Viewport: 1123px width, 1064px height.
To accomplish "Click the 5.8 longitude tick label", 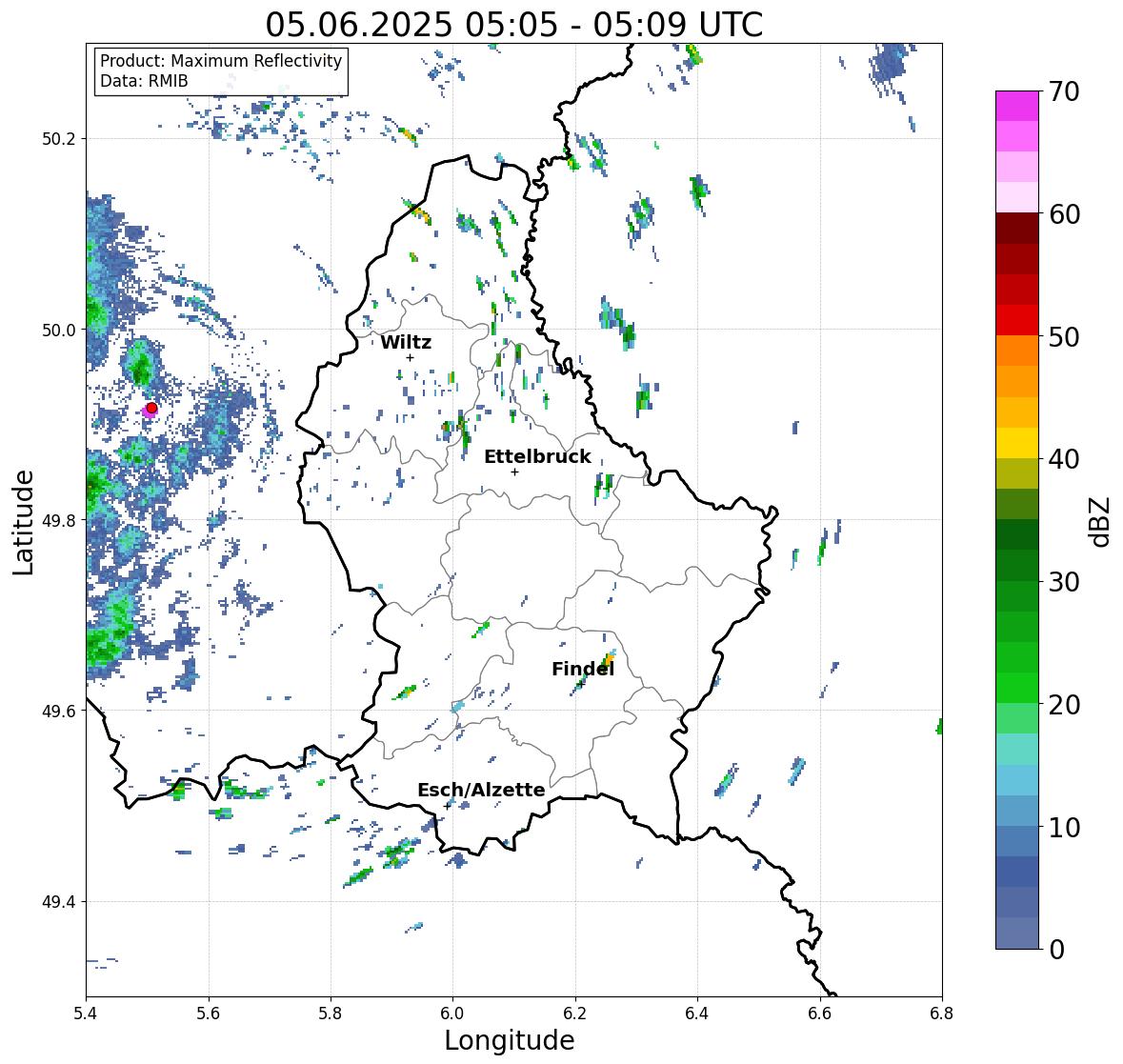I will pos(331,1014).
